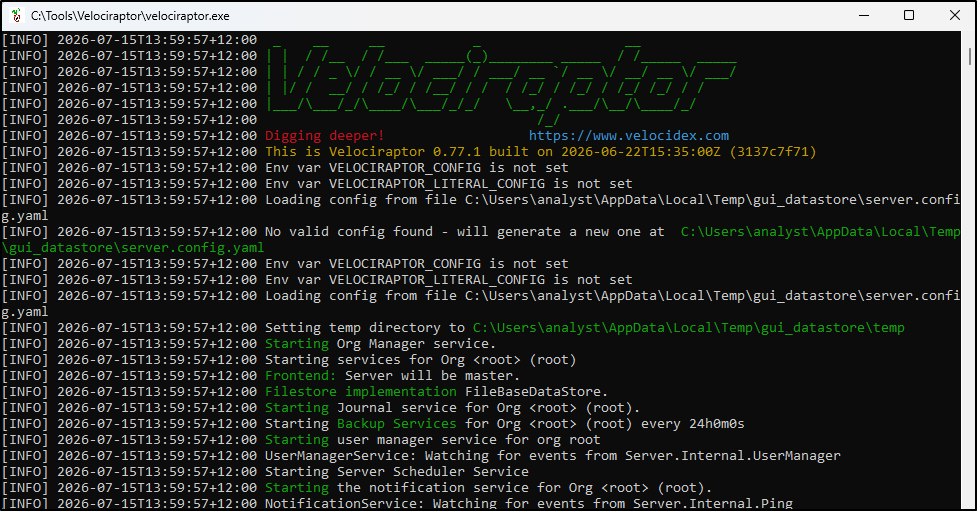Screen dimensions: 977x511
Task: Click the build hash "(3137c7f71)"
Action: point(773,152)
